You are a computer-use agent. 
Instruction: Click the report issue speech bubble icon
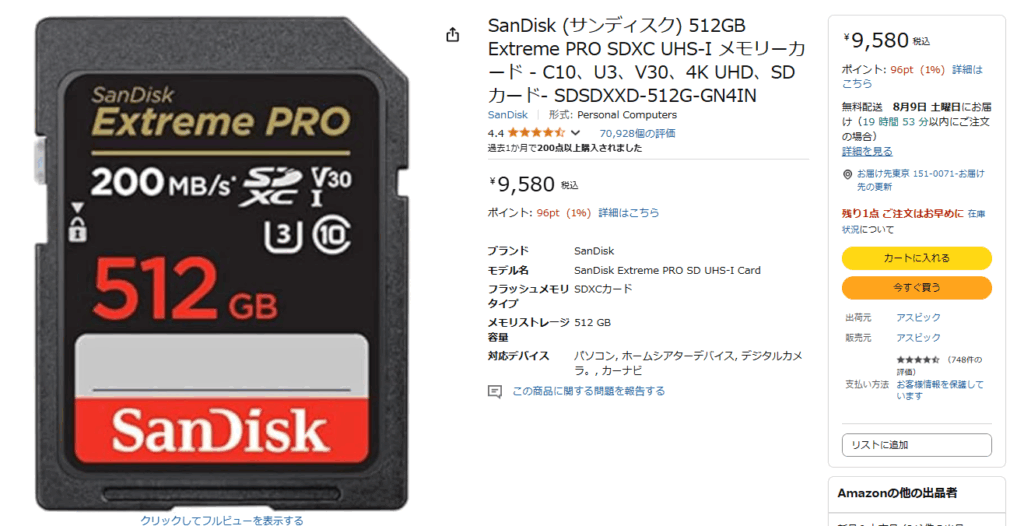[495, 391]
